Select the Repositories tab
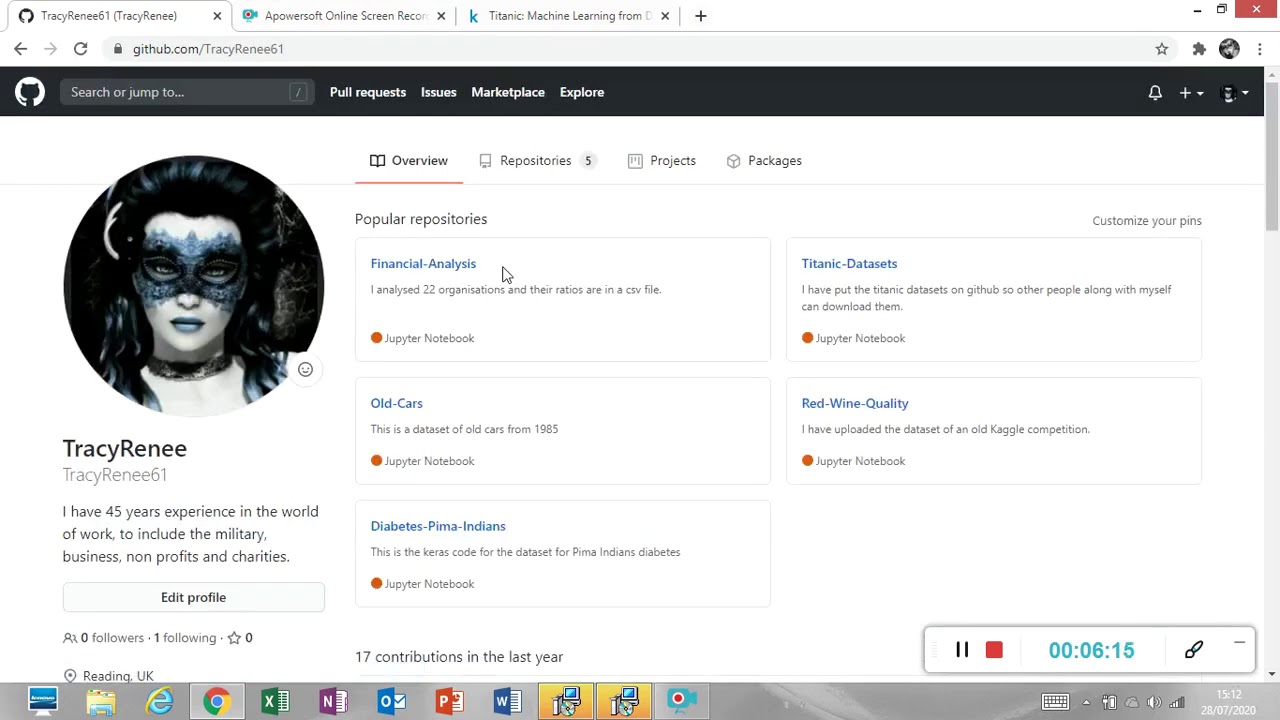The width and height of the screenshot is (1280, 720). click(x=536, y=161)
